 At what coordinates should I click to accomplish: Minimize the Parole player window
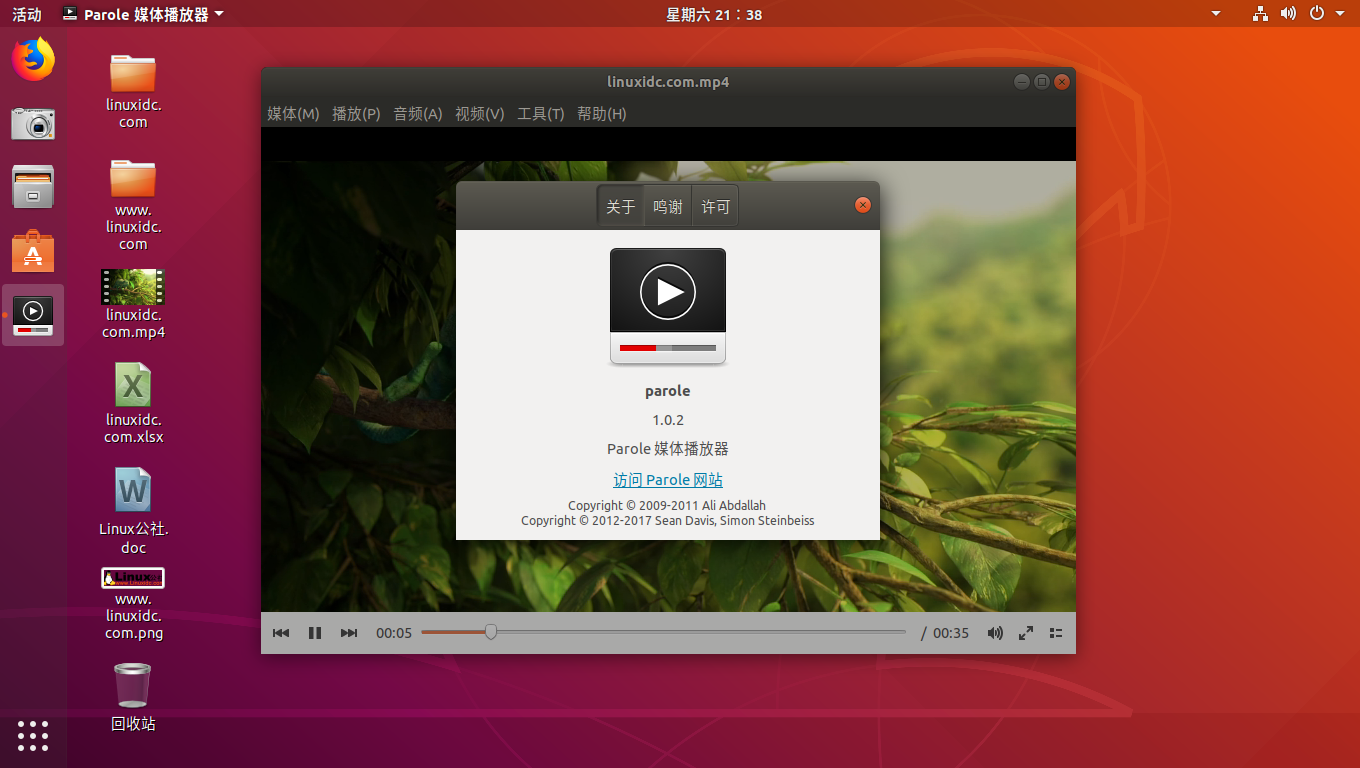1021,82
